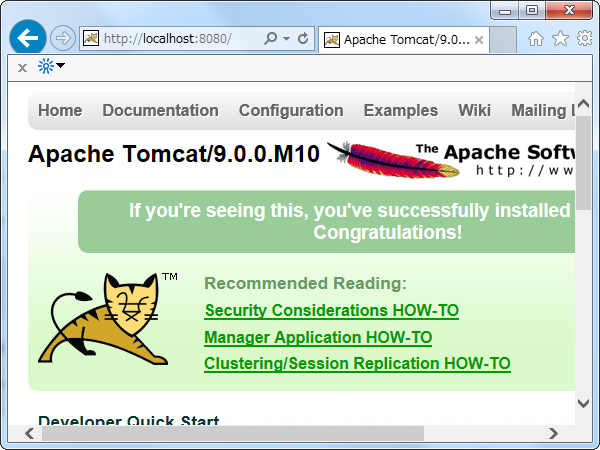The image size is (600, 450).
Task: Go to the browser Home icon
Action: (536, 38)
